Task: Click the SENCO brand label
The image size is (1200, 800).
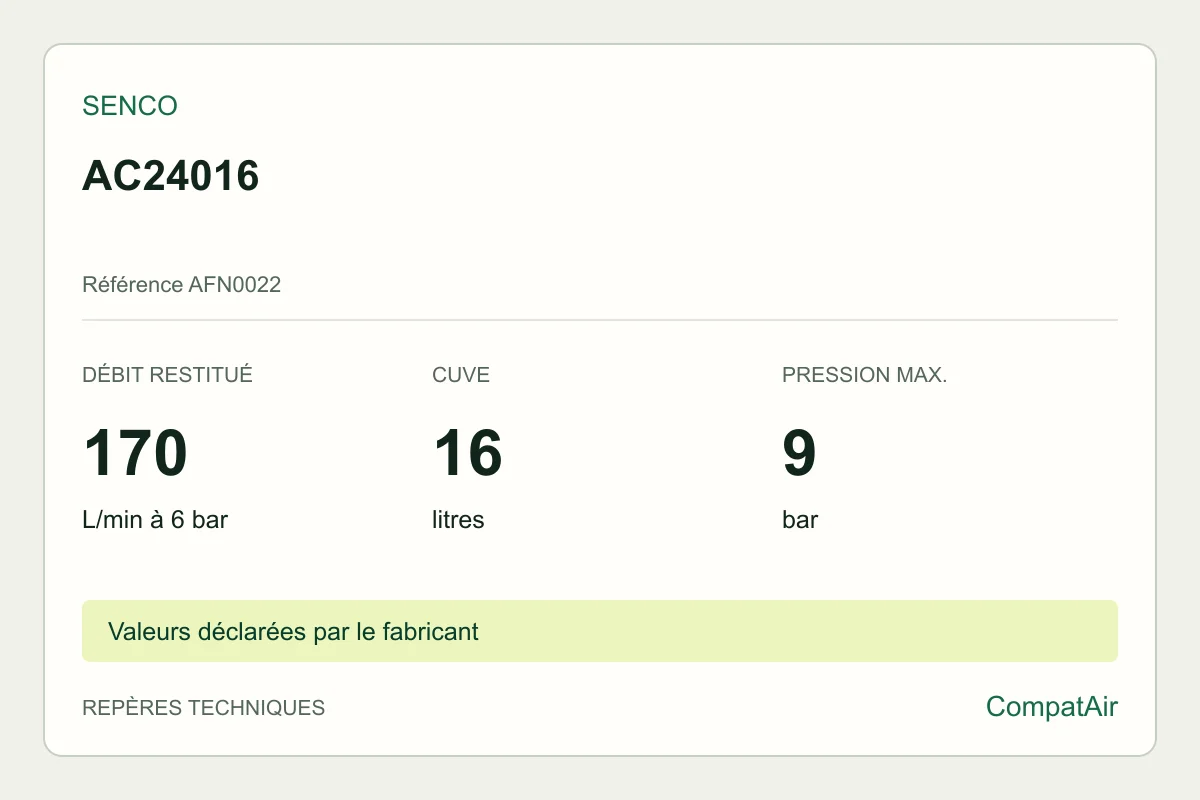Action: pos(130,106)
